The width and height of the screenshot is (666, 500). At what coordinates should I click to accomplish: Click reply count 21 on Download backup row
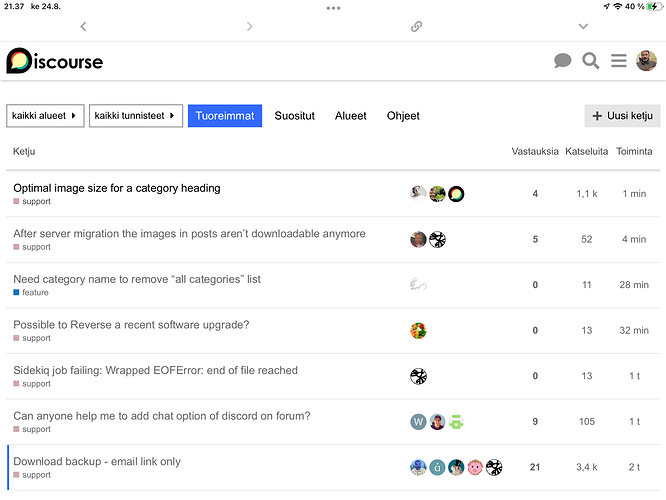click(x=535, y=467)
